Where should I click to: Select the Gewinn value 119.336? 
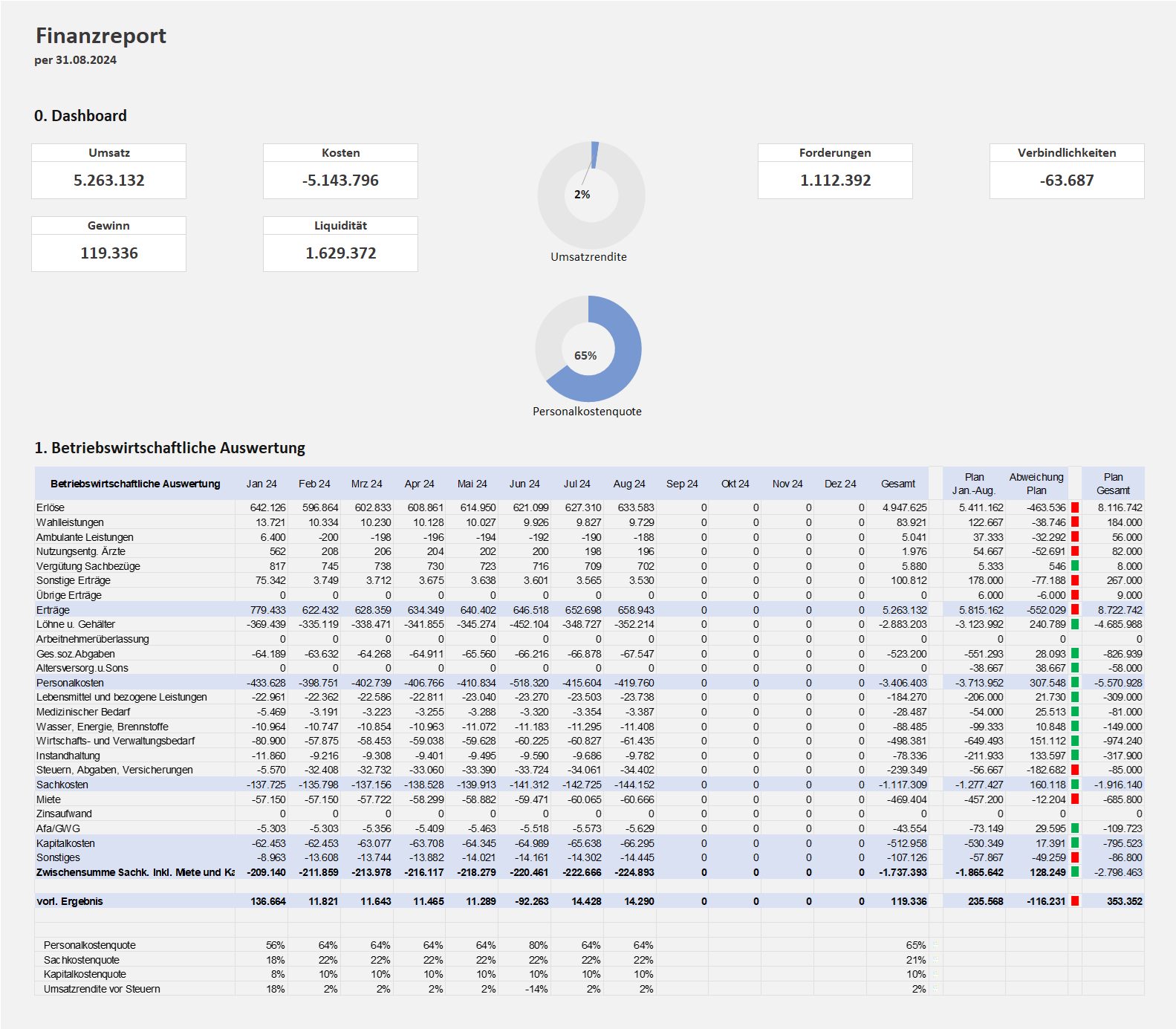click(x=108, y=253)
